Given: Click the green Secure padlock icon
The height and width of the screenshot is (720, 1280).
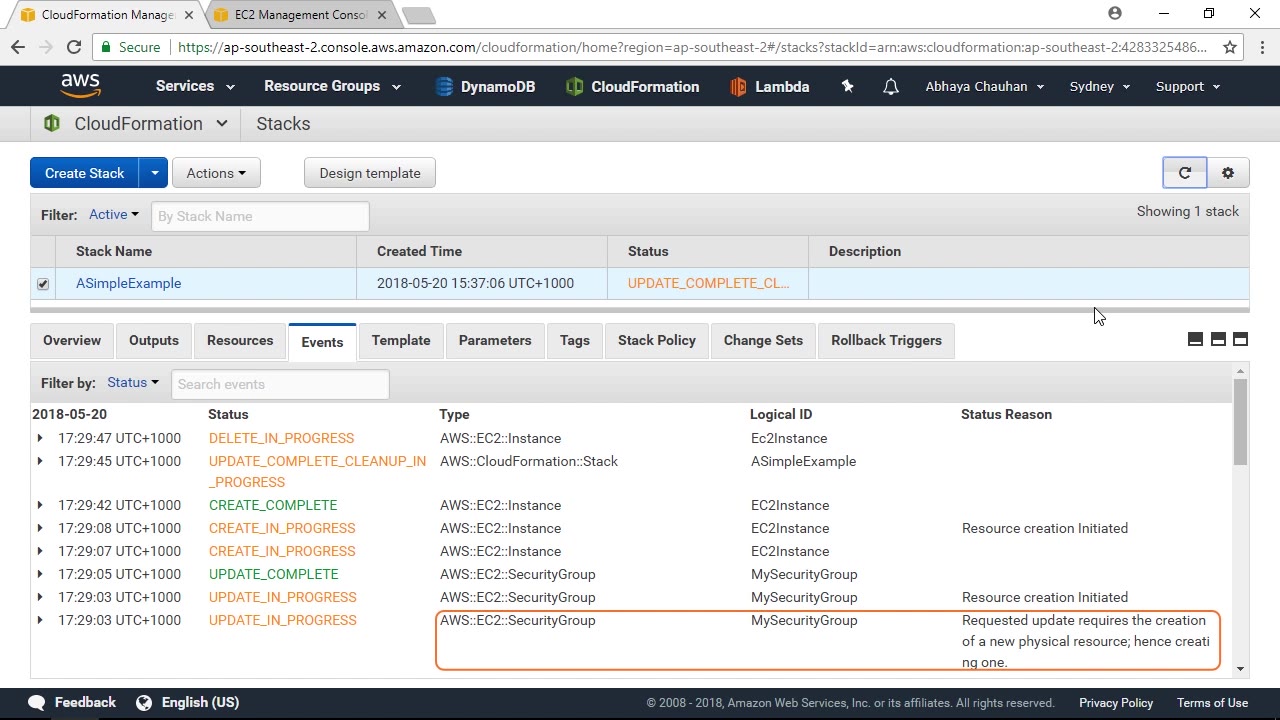Looking at the screenshot, I should click(x=105, y=47).
